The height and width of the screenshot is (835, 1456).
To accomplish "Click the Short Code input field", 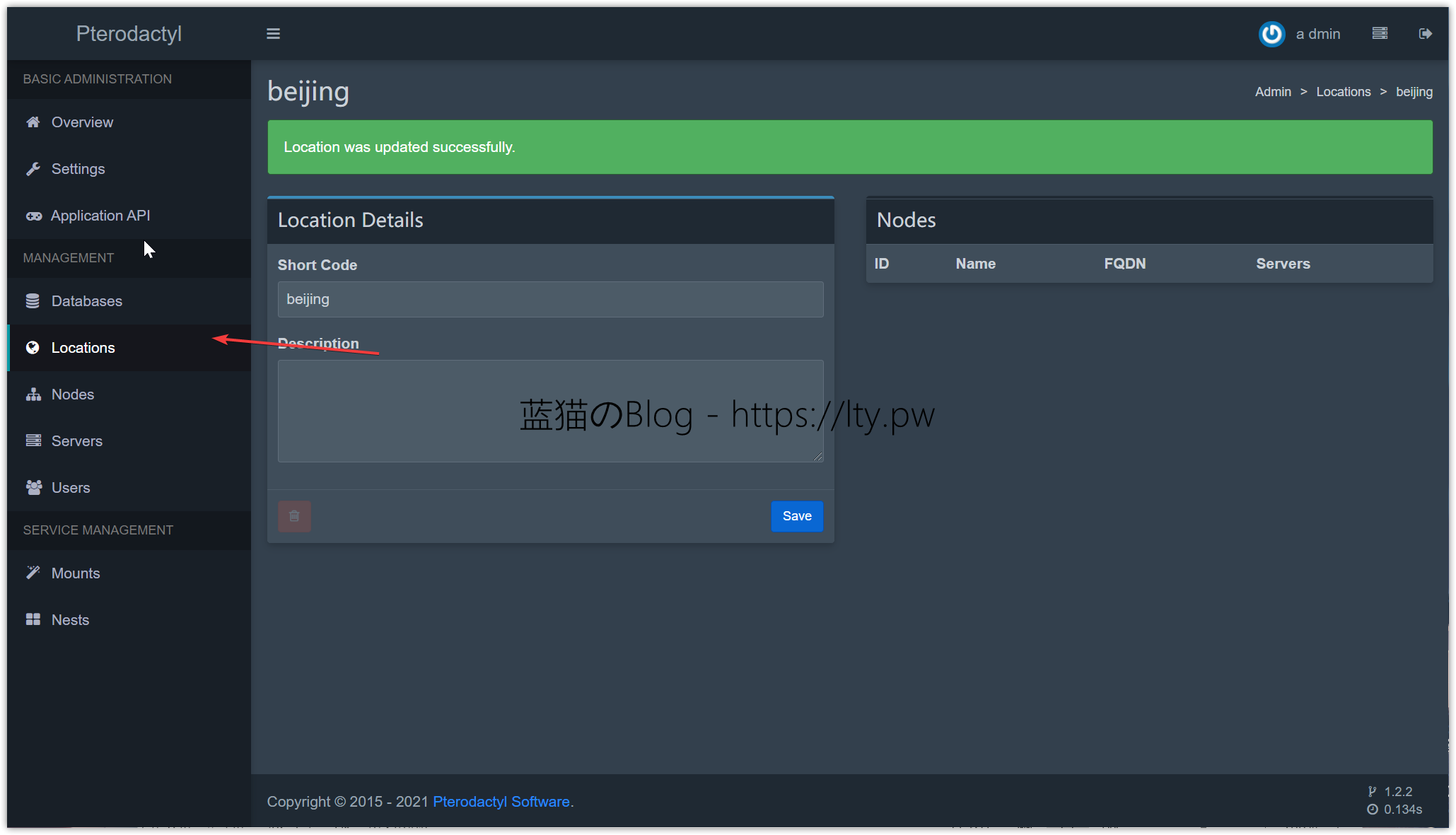I will pos(550,300).
